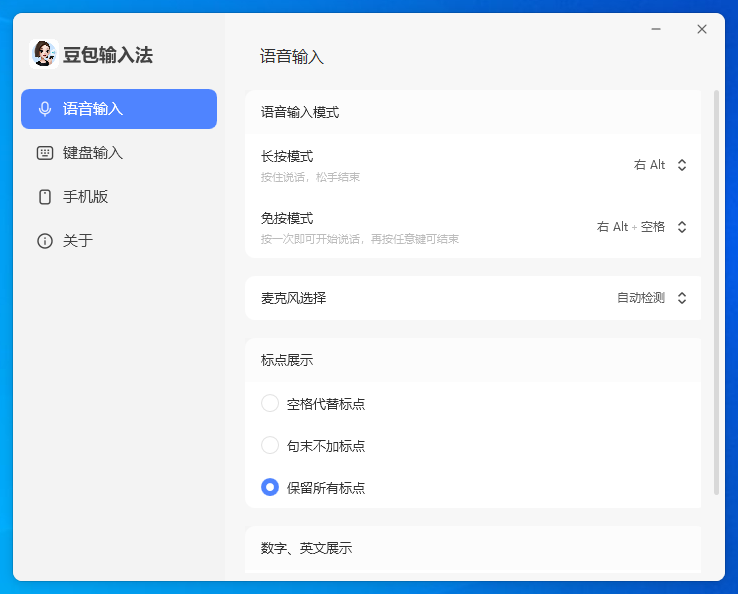Click the 空格代替标点 label text
738x594 pixels.
[326, 404]
